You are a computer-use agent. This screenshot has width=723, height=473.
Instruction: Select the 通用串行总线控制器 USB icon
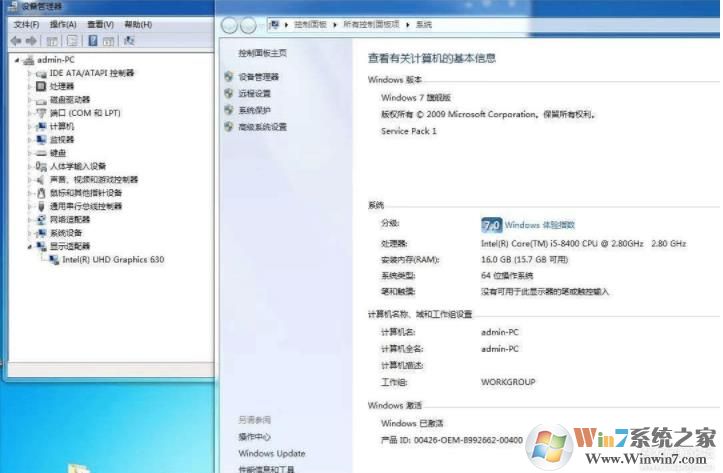click(41, 206)
